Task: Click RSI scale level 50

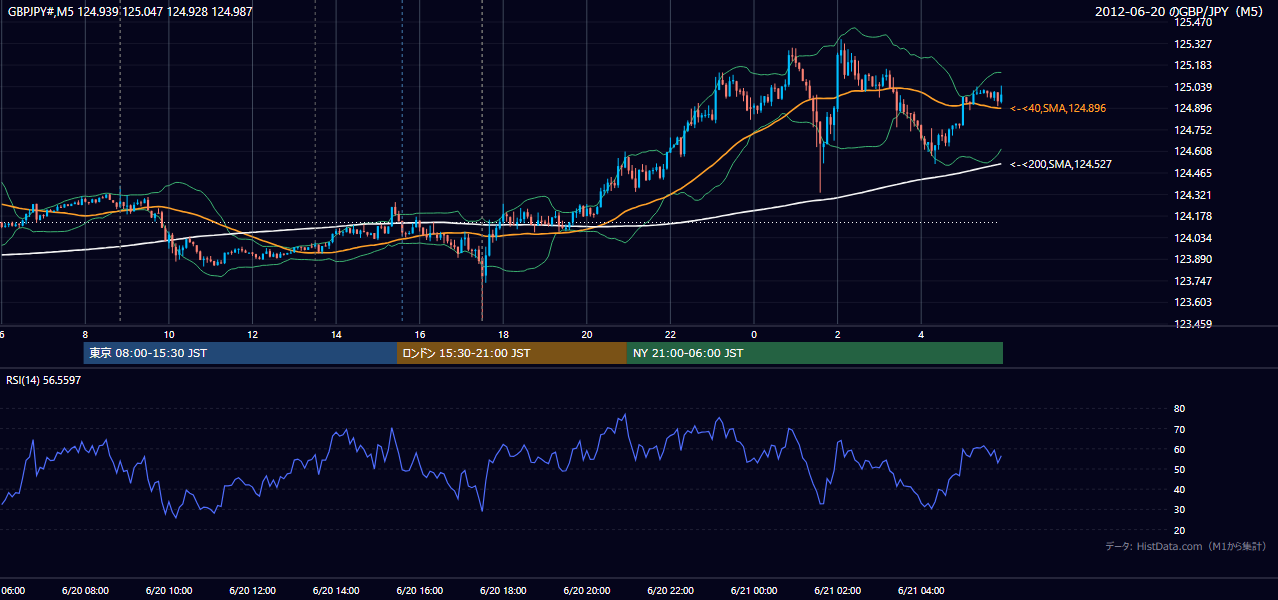Action: coord(1179,469)
